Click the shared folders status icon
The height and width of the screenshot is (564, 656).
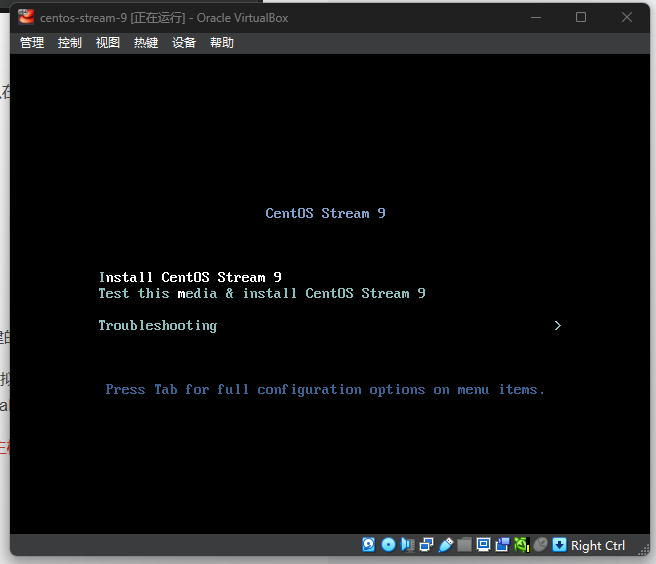point(464,545)
